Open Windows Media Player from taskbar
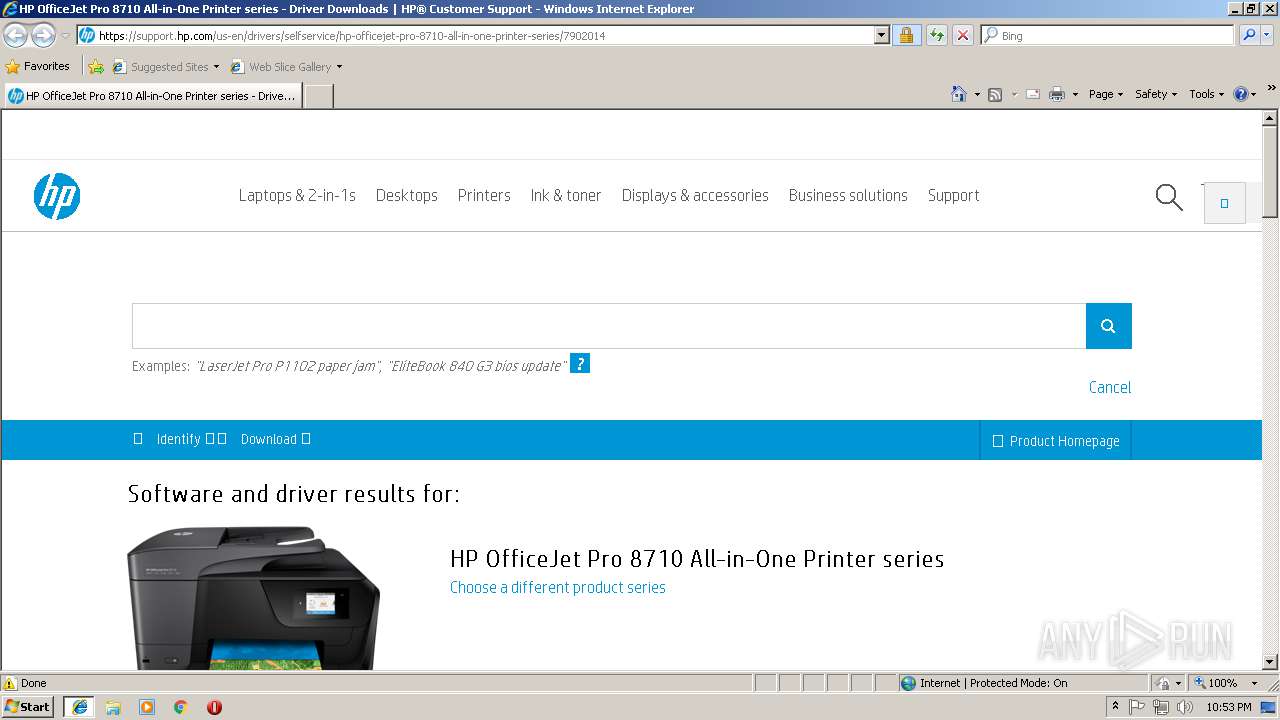Screen dimensions: 1280x720 click(147, 707)
